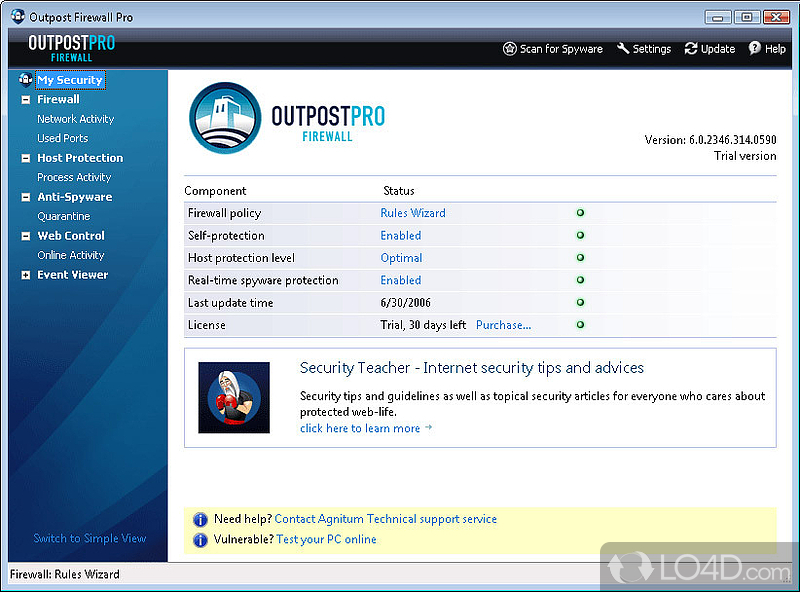Open Used Ports view
This screenshot has width=800, height=592.
pyautogui.click(x=62, y=138)
